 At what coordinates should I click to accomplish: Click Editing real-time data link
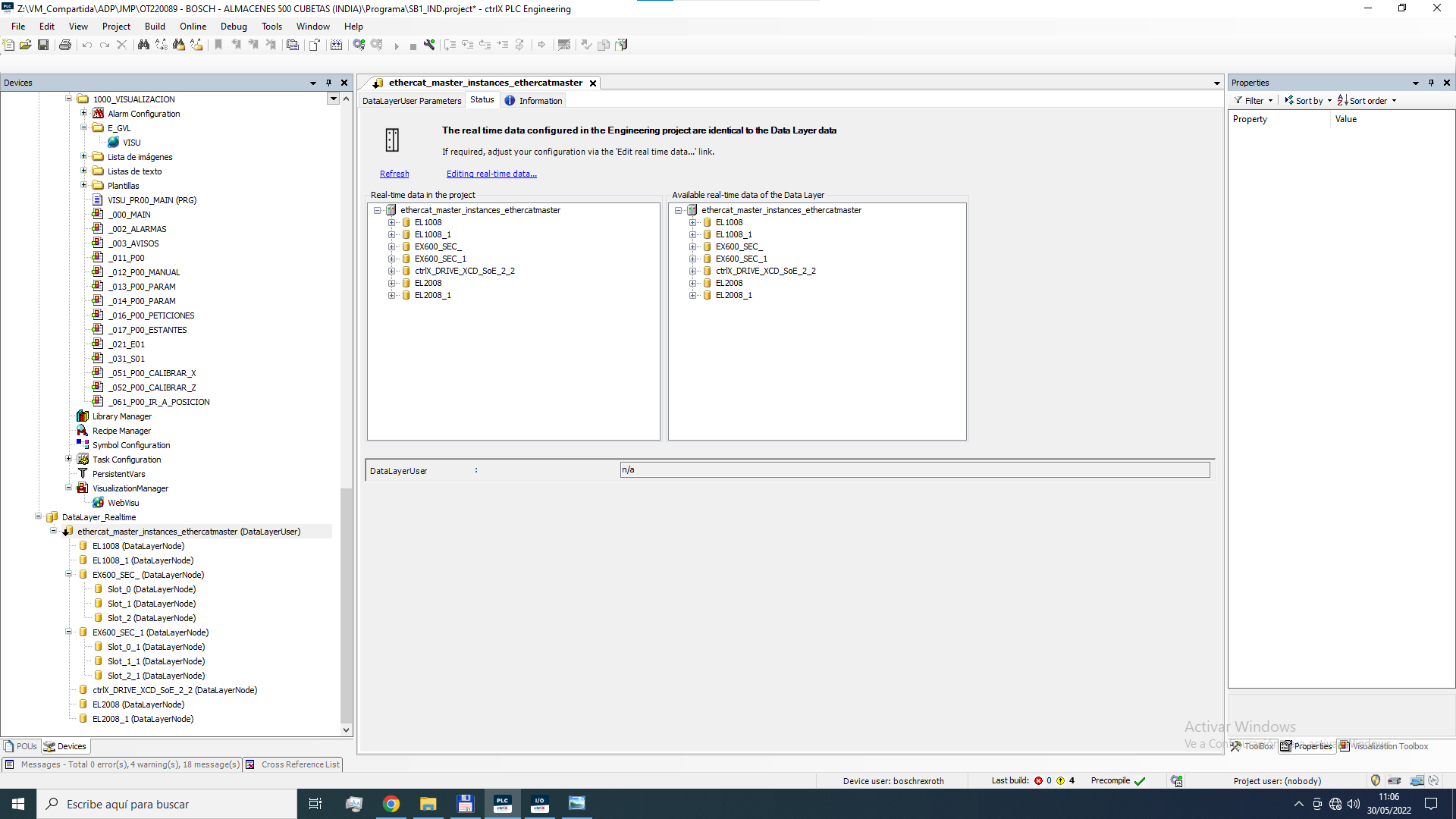491,174
